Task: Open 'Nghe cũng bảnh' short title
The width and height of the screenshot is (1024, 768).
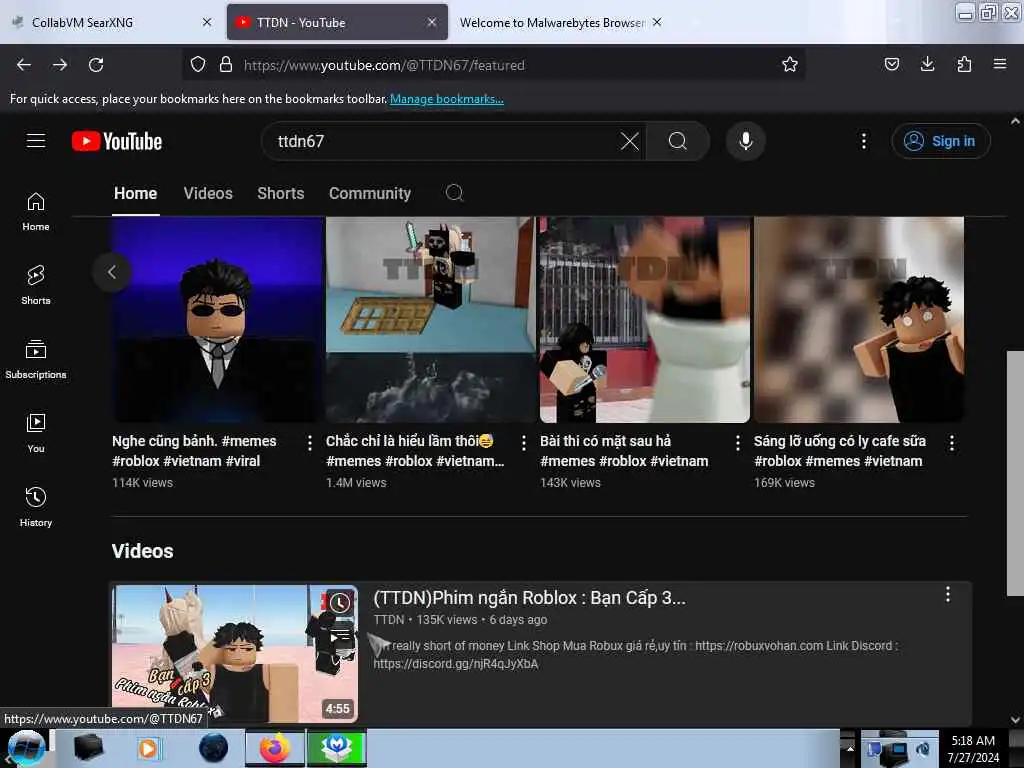Action: pos(194,451)
